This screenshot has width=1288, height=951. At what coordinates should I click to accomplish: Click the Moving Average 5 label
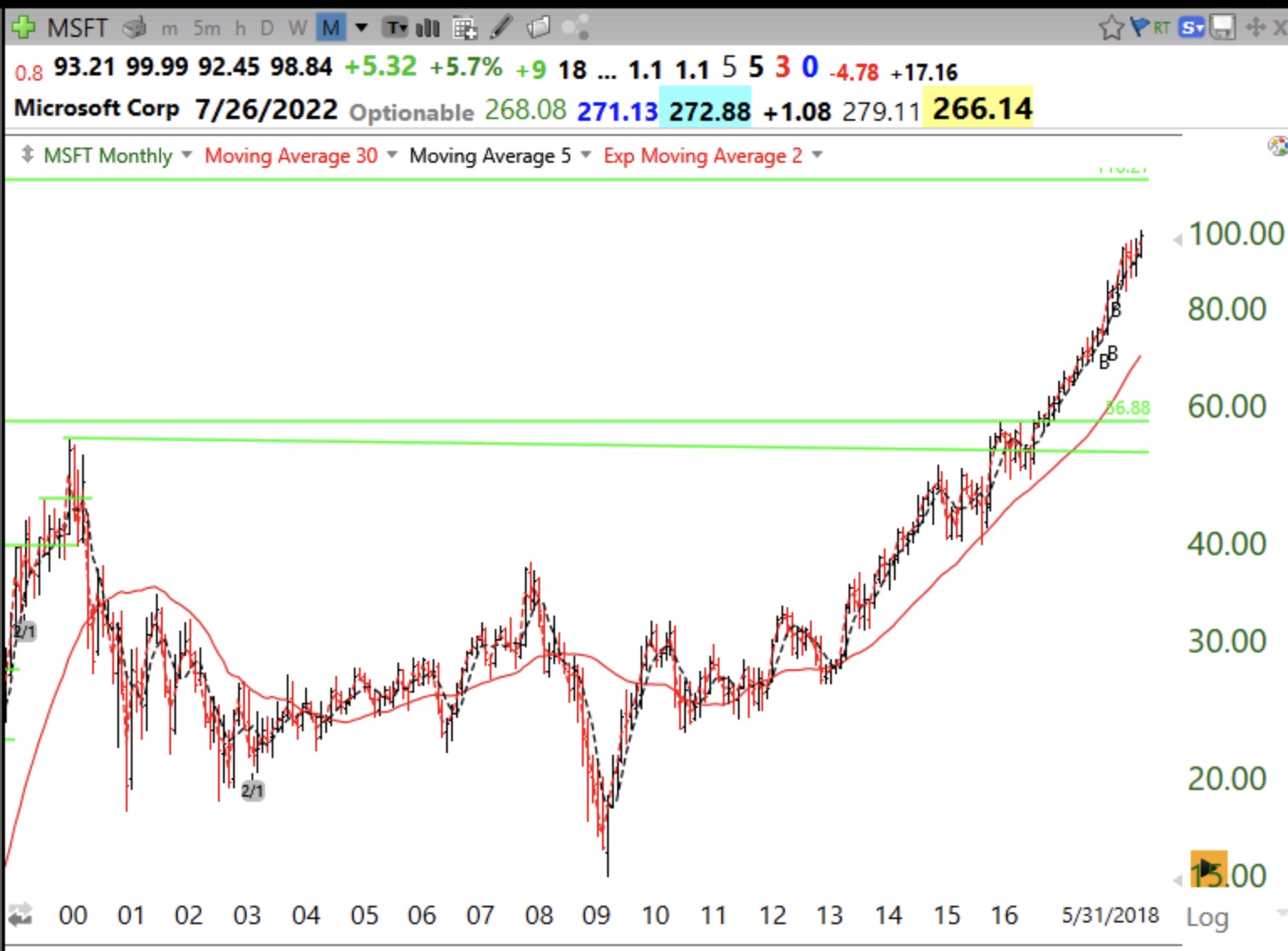(x=490, y=155)
